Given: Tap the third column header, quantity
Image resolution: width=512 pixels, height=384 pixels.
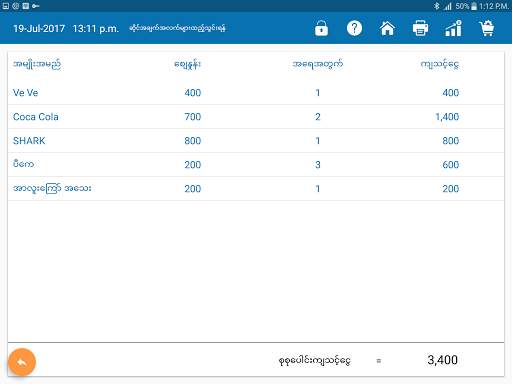Looking at the screenshot, I should pyautogui.click(x=318, y=64).
